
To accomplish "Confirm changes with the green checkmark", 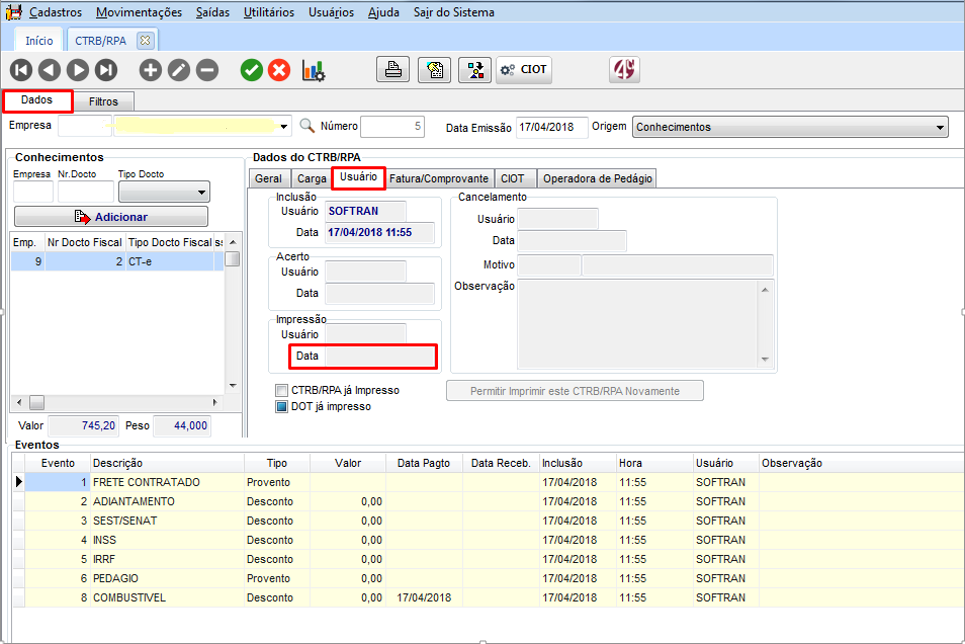I will tap(251, 70).
